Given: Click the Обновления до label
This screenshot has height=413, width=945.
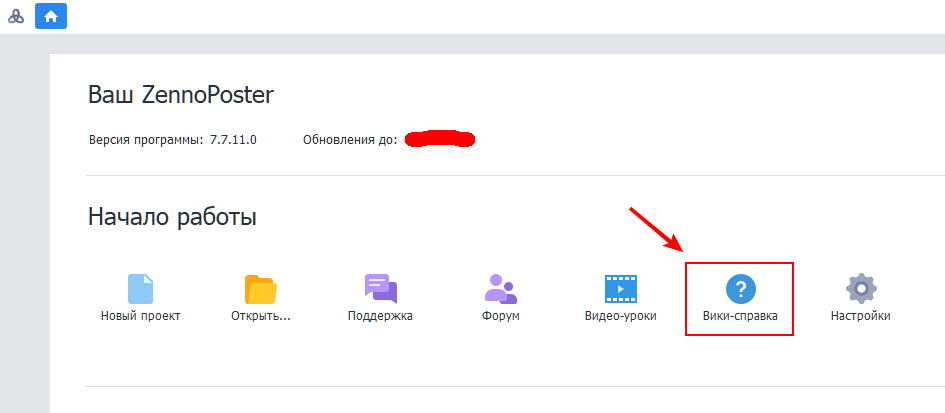Looking at the screenshot, I should tap(350, 140).
